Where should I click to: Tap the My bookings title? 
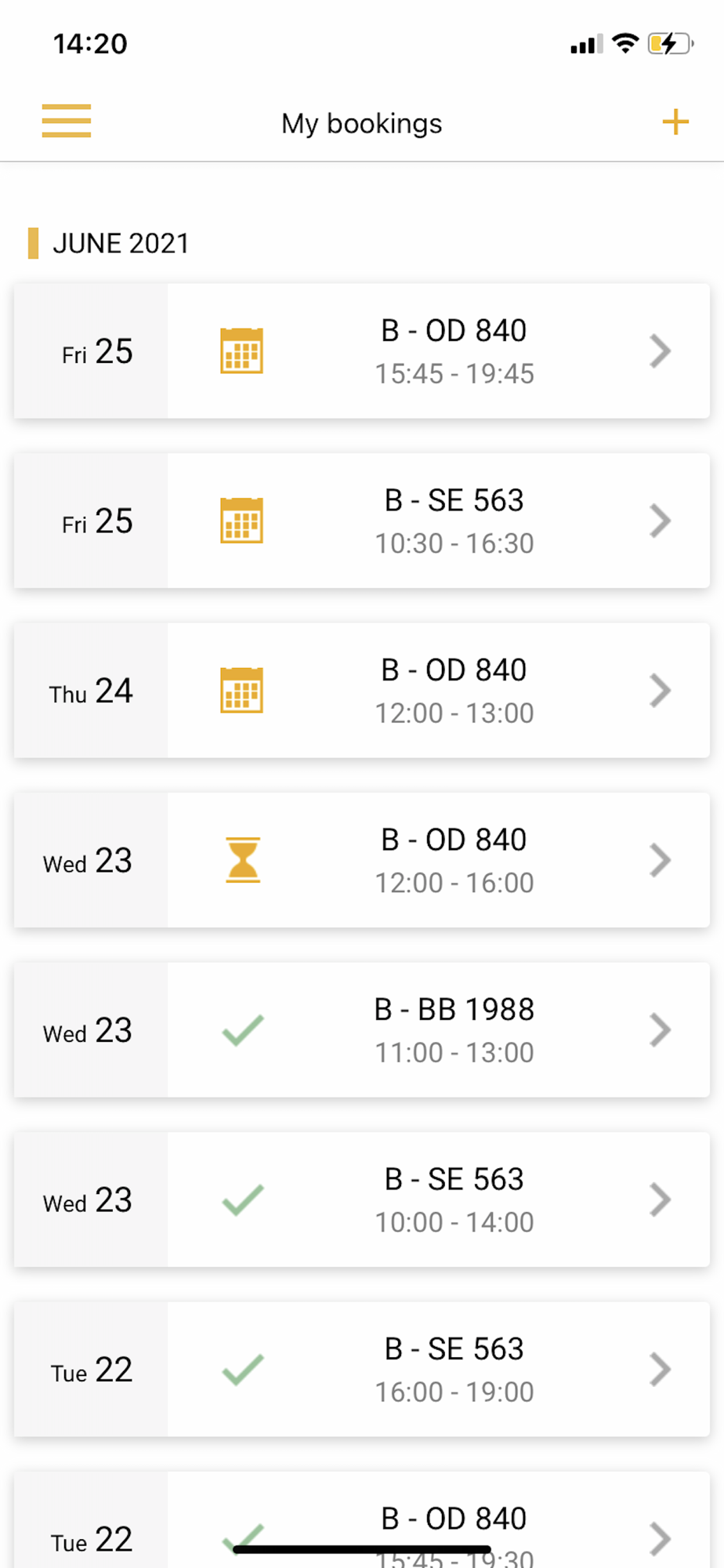pyautogui.click(x=362, y=123)
